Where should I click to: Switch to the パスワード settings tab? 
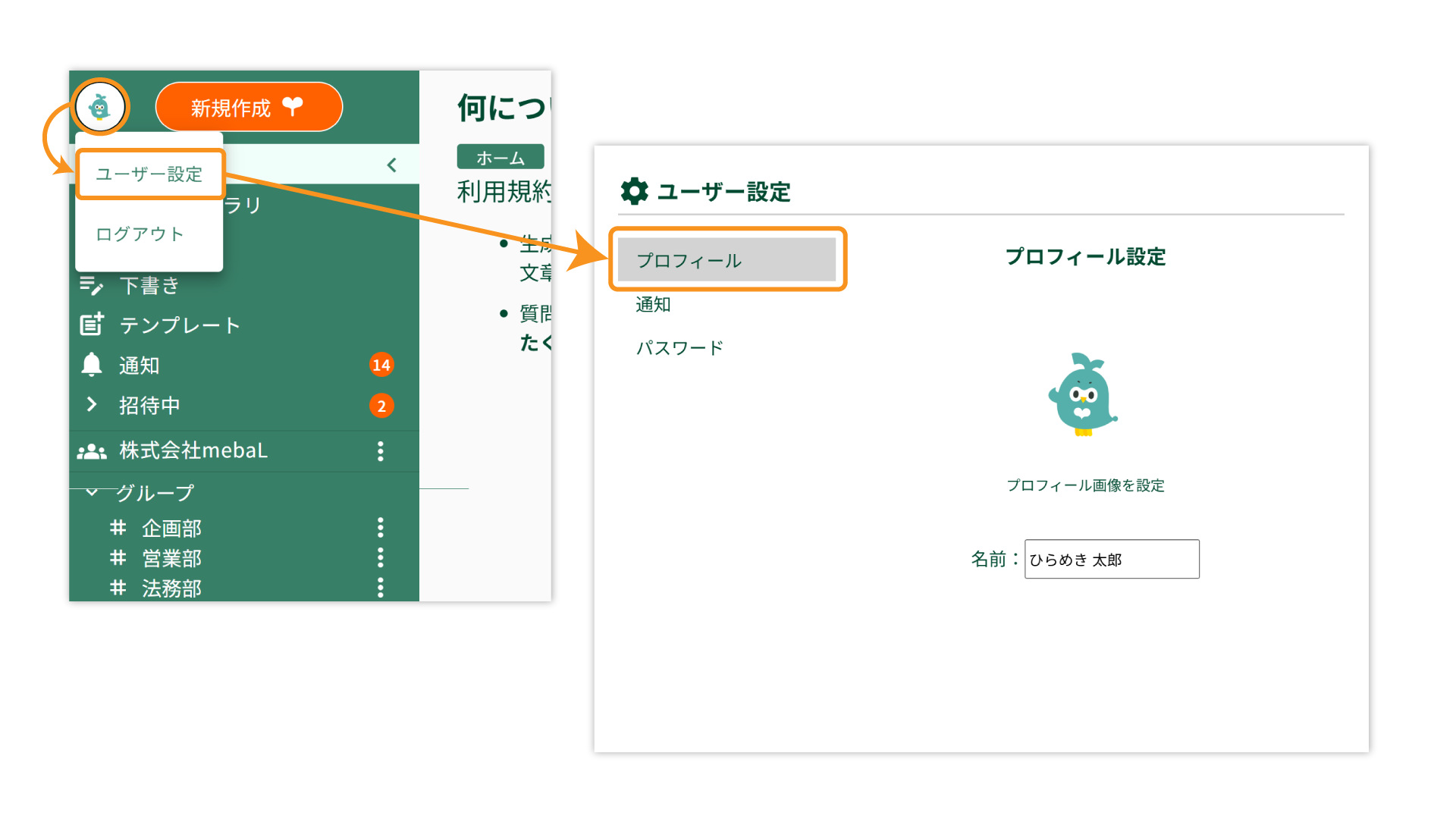[x=679, y=348]
